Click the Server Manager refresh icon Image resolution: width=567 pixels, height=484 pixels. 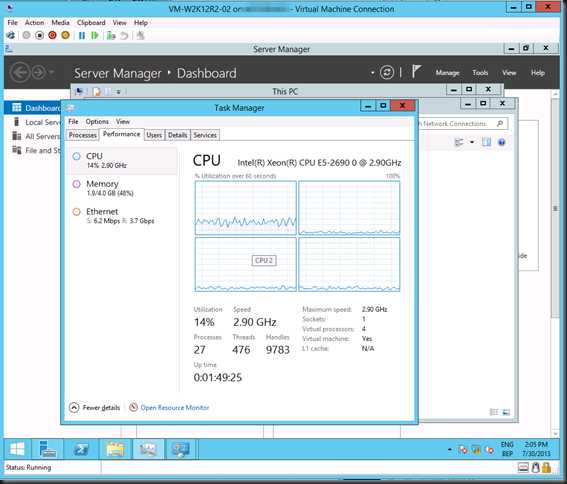(387, 72)
